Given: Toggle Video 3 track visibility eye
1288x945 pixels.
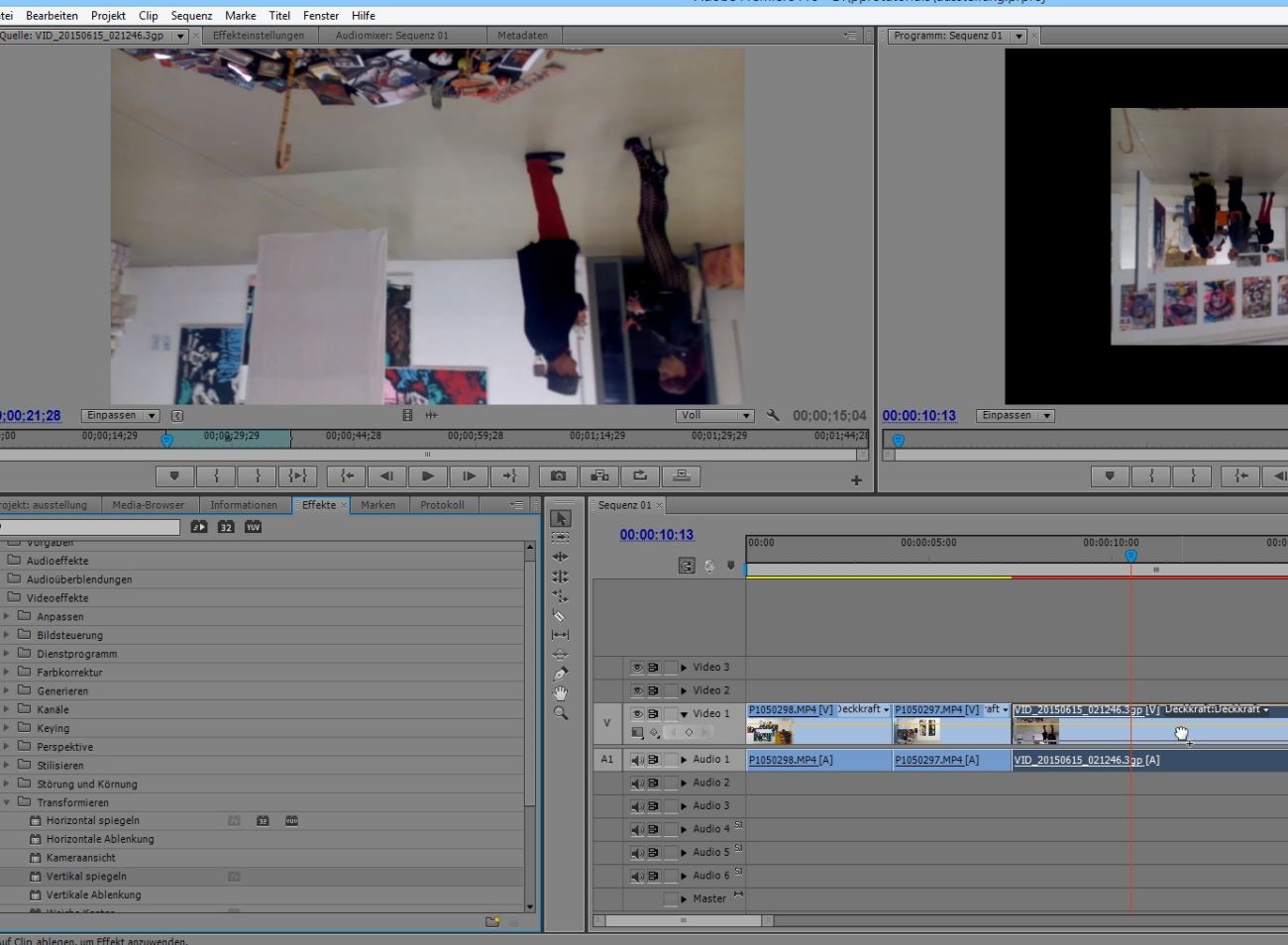Looking at the screenshot, I should pyautogui.click(x=637, y=668).
